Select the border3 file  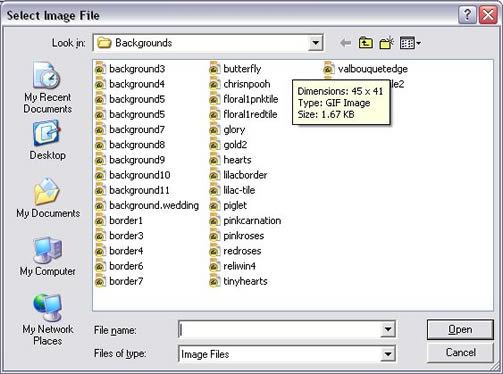point(119,235)
